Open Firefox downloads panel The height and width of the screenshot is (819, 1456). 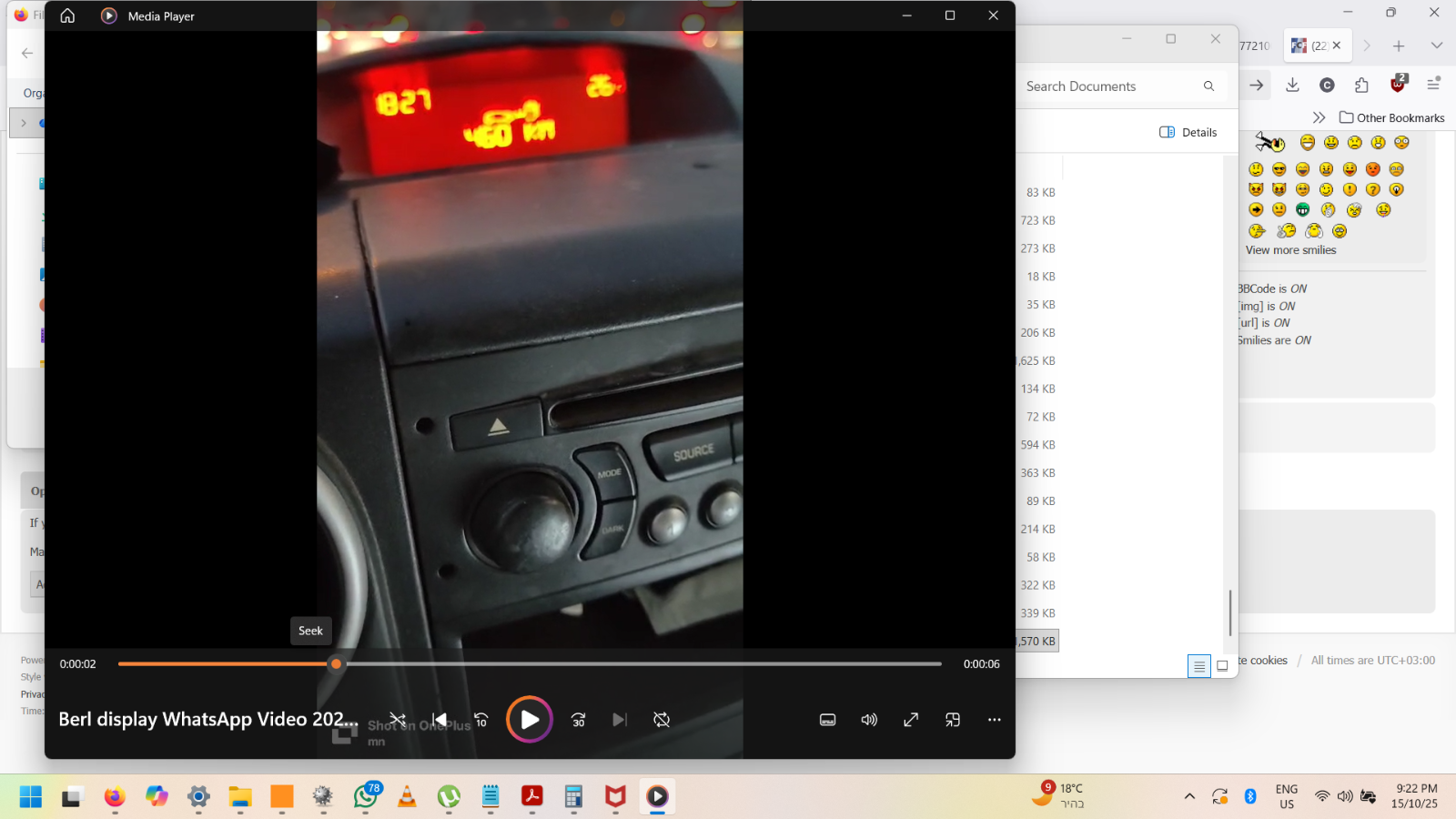[1292, 85]
